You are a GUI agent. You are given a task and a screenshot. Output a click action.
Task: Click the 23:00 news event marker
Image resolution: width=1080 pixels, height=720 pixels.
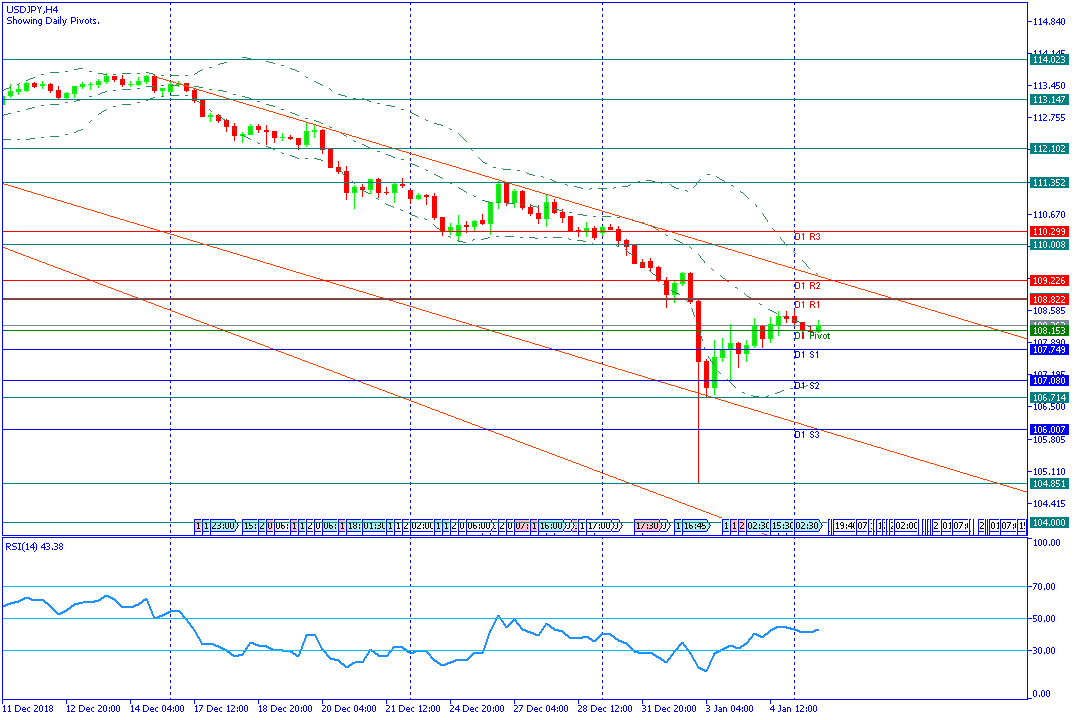(x=224, y=526)
